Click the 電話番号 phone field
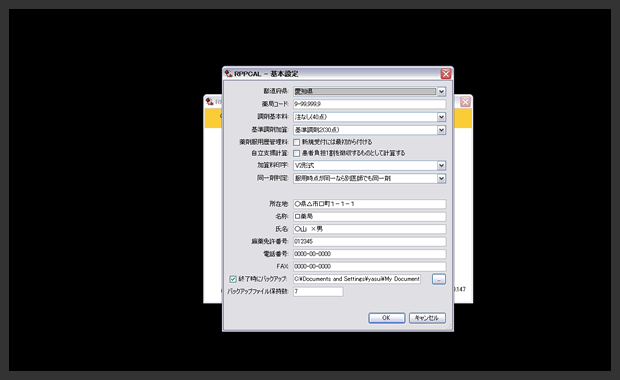The height and width of the screenshot is (380, 620). click(370, 254)
